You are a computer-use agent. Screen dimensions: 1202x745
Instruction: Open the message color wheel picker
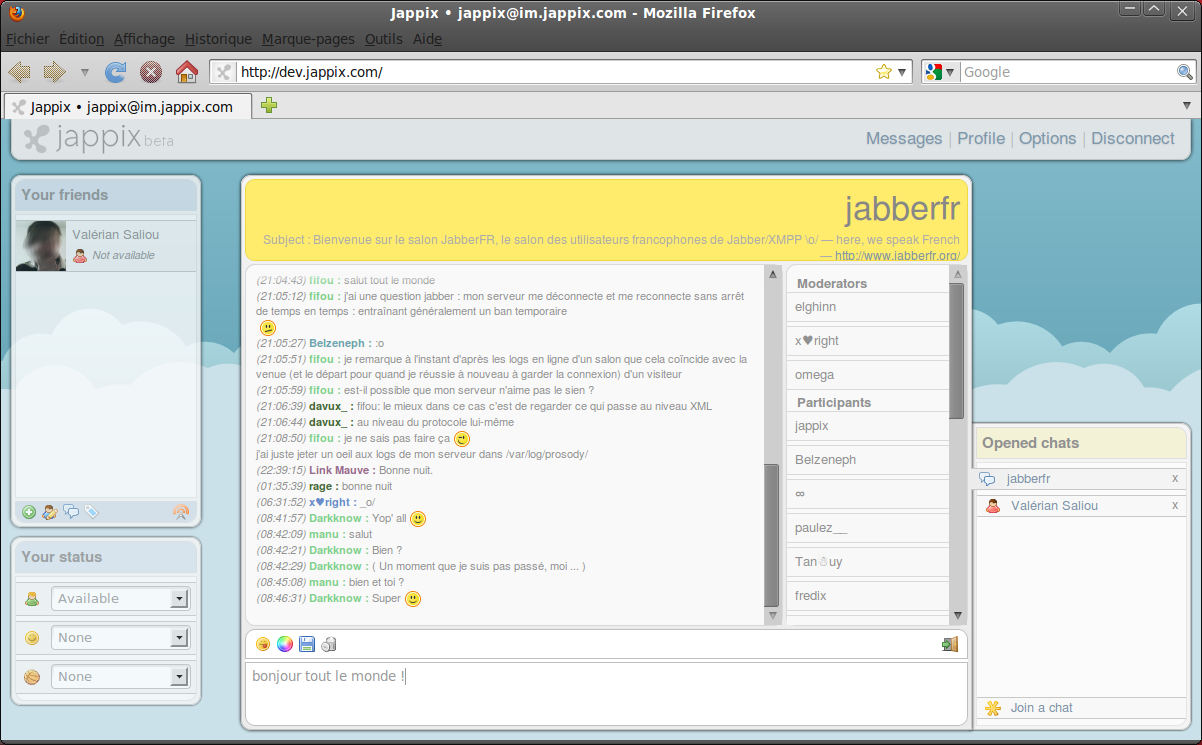pos(285,644)
